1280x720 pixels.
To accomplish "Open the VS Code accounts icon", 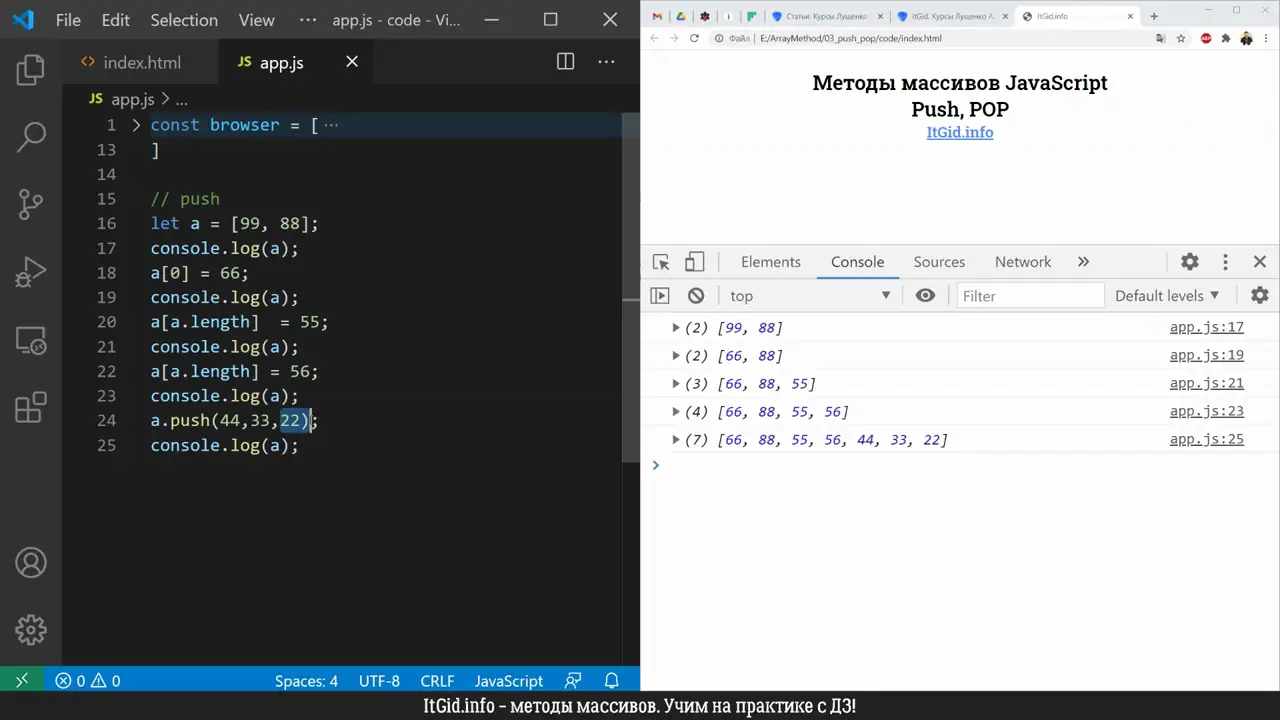I will 30,563.
